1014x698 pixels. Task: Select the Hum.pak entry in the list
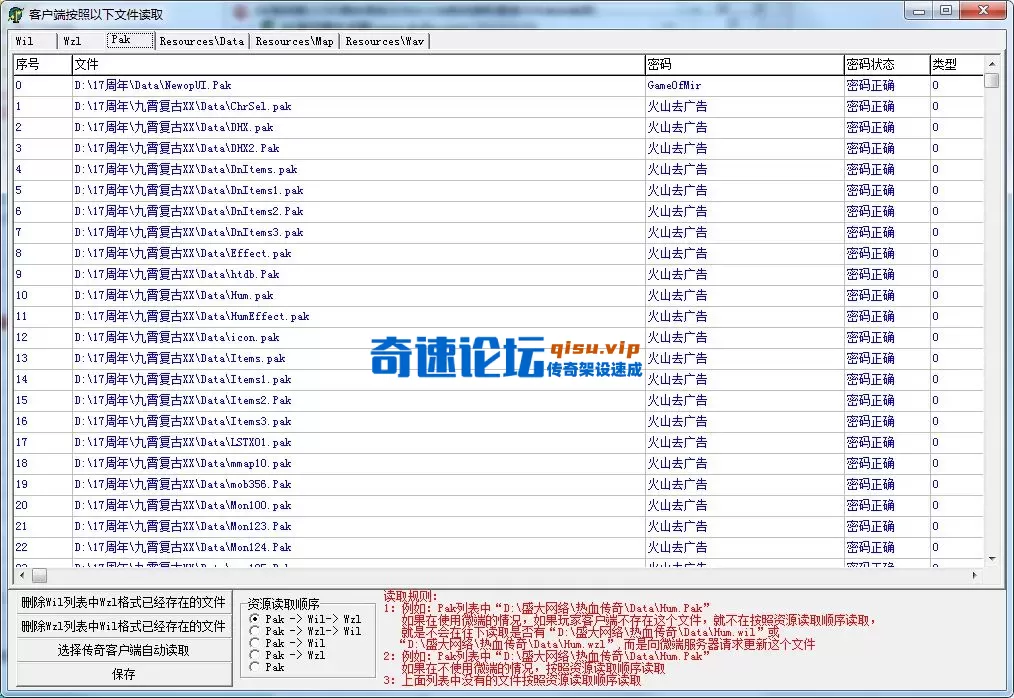click(x=300, y=295)
